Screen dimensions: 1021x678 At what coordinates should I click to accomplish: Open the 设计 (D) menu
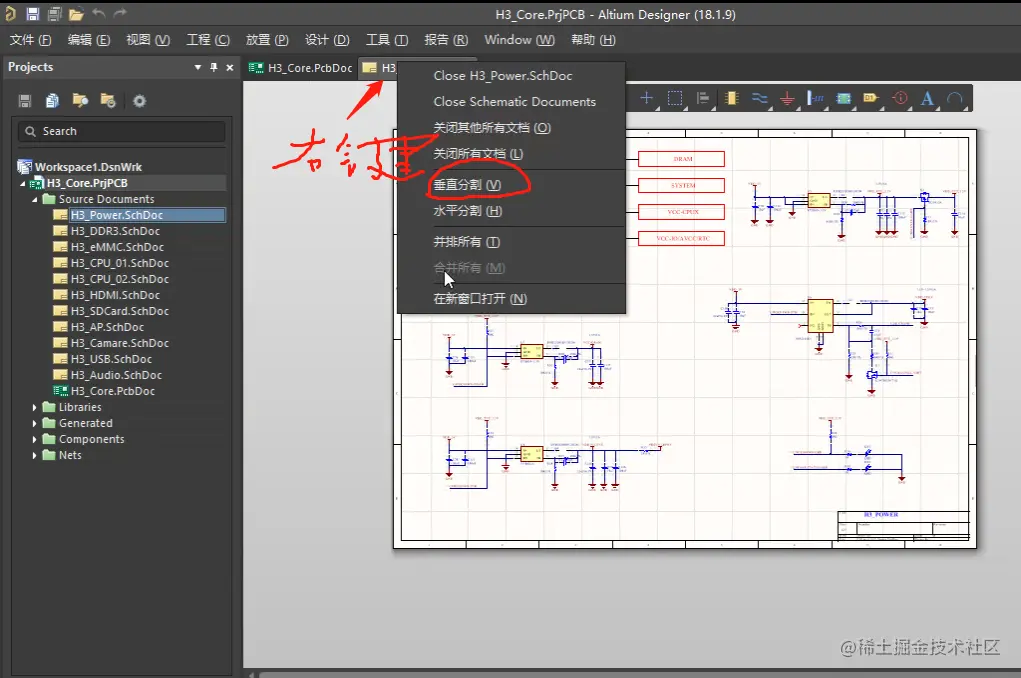point(327,40)
